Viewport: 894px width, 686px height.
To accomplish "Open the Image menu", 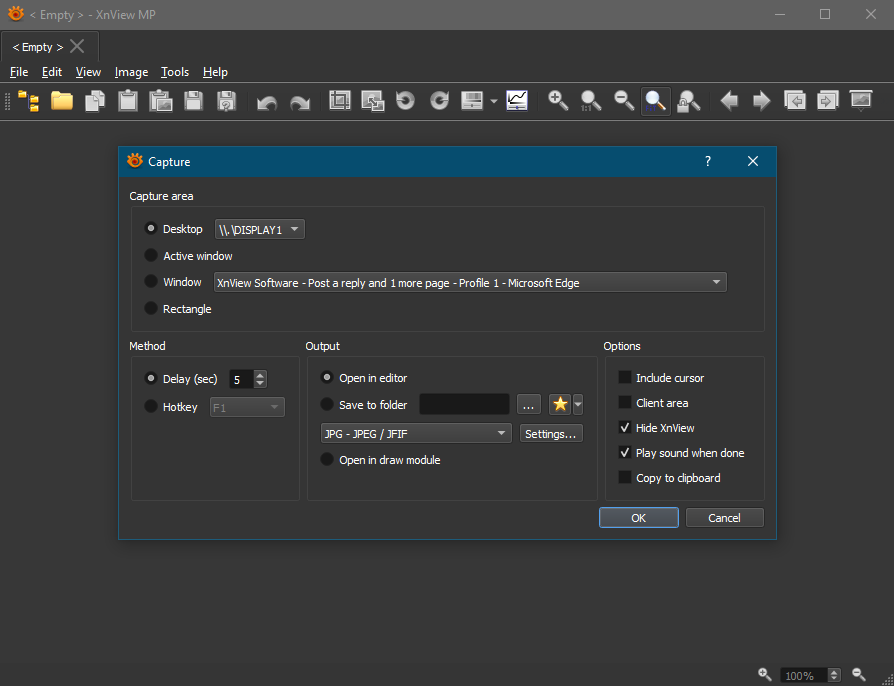I will (131, 72).
